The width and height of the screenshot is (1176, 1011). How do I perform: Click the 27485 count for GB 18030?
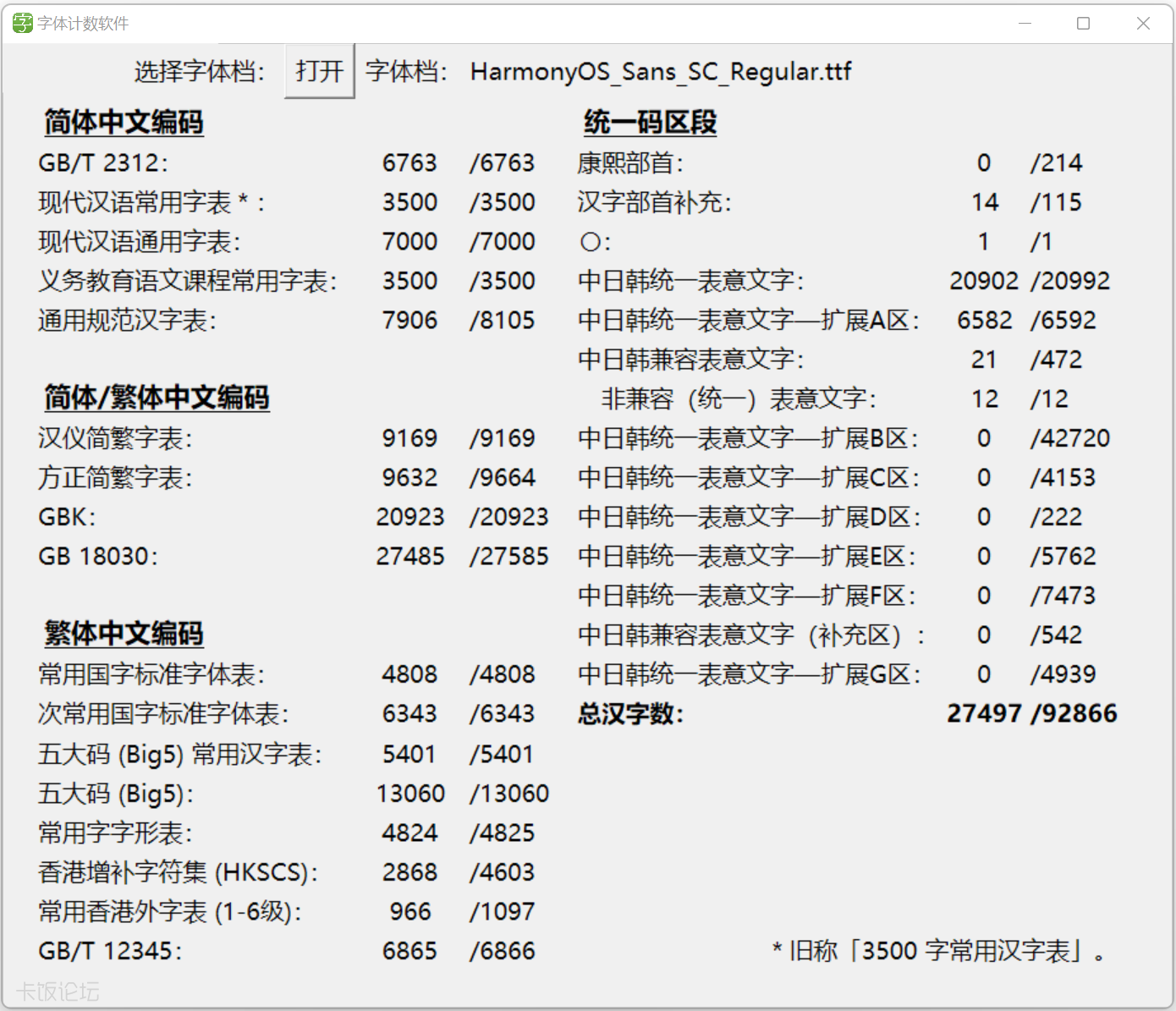410,557
